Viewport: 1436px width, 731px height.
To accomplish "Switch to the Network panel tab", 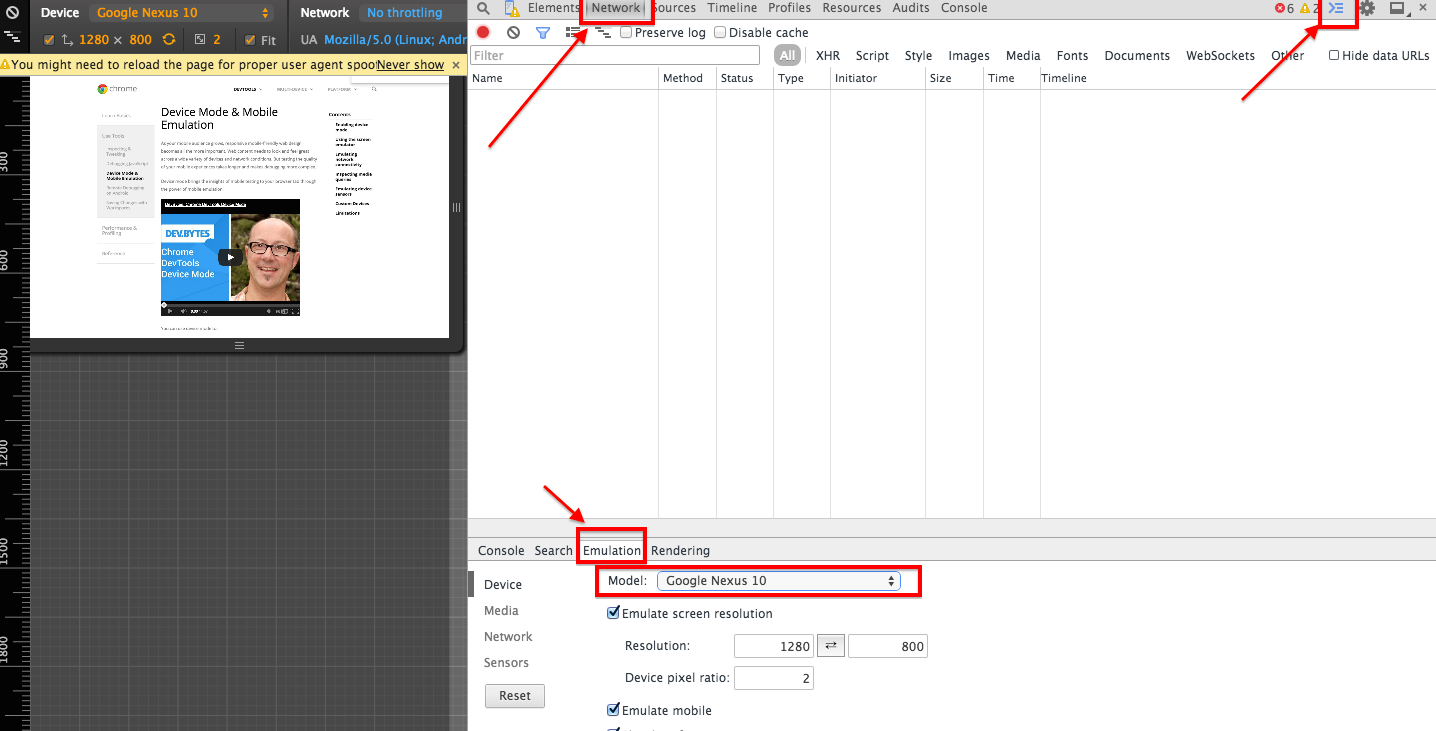I will [x=616, y=8].
